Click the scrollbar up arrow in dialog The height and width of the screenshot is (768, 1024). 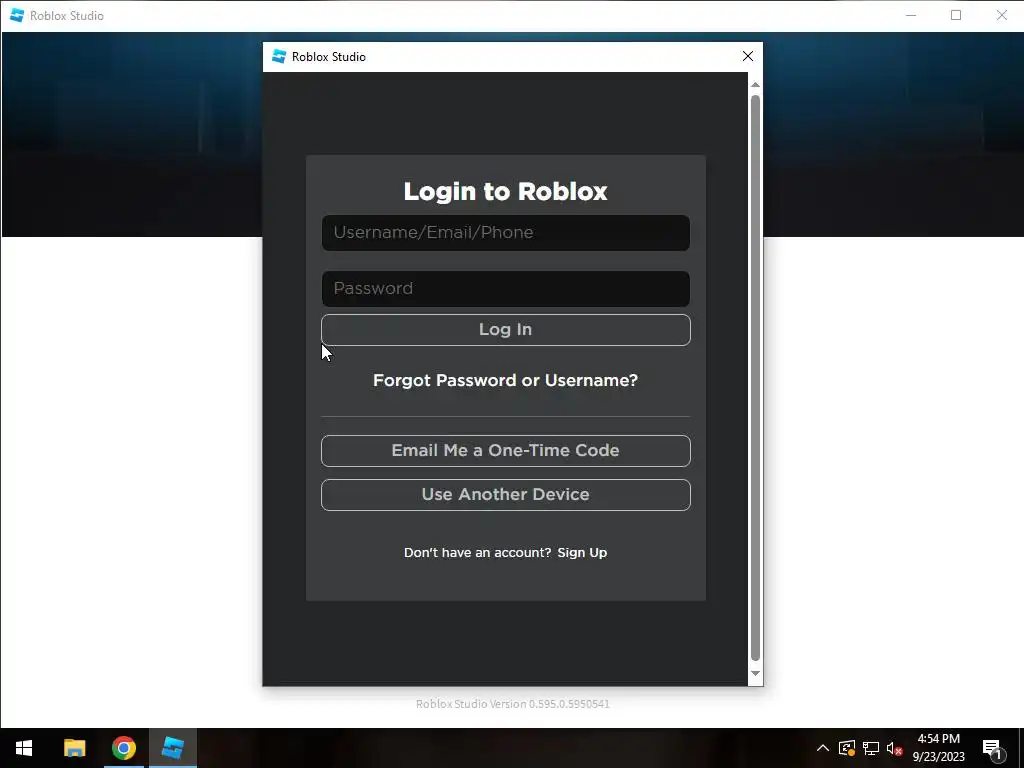tap(755, 85)
